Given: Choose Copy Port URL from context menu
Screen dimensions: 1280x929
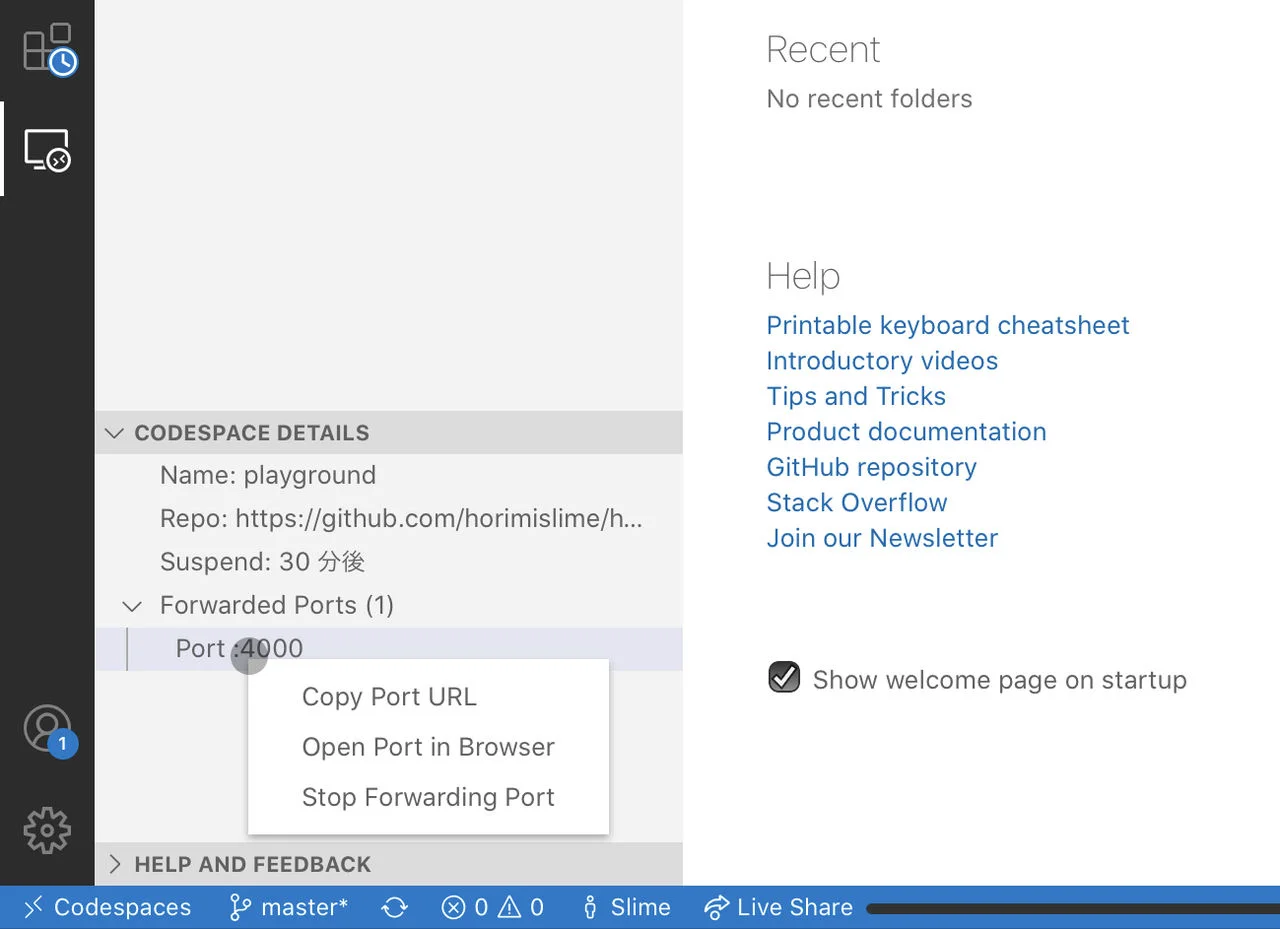Looking at the screenshot, I should point(428,697).
